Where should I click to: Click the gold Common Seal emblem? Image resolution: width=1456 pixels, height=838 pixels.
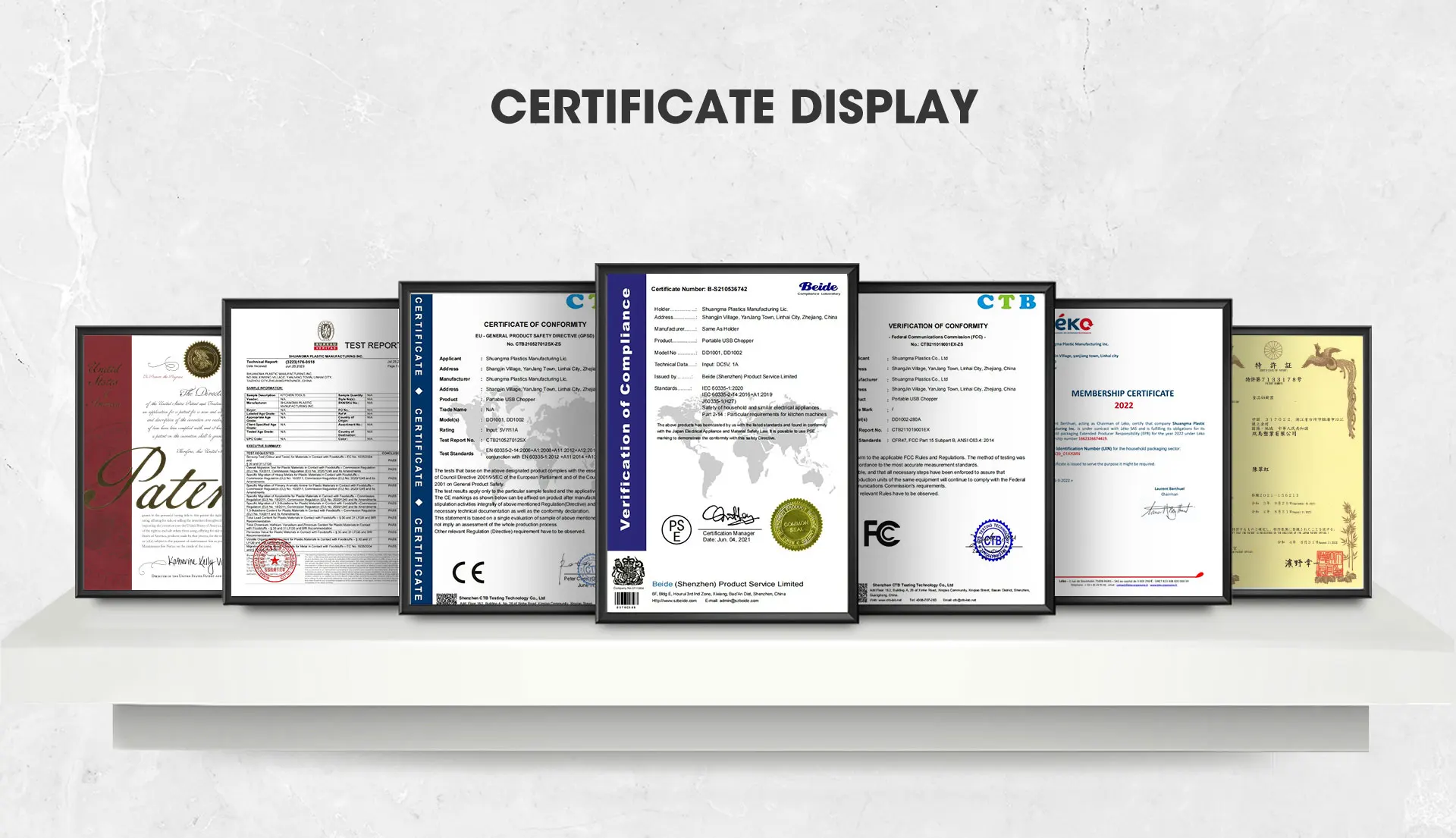point(796,524)
